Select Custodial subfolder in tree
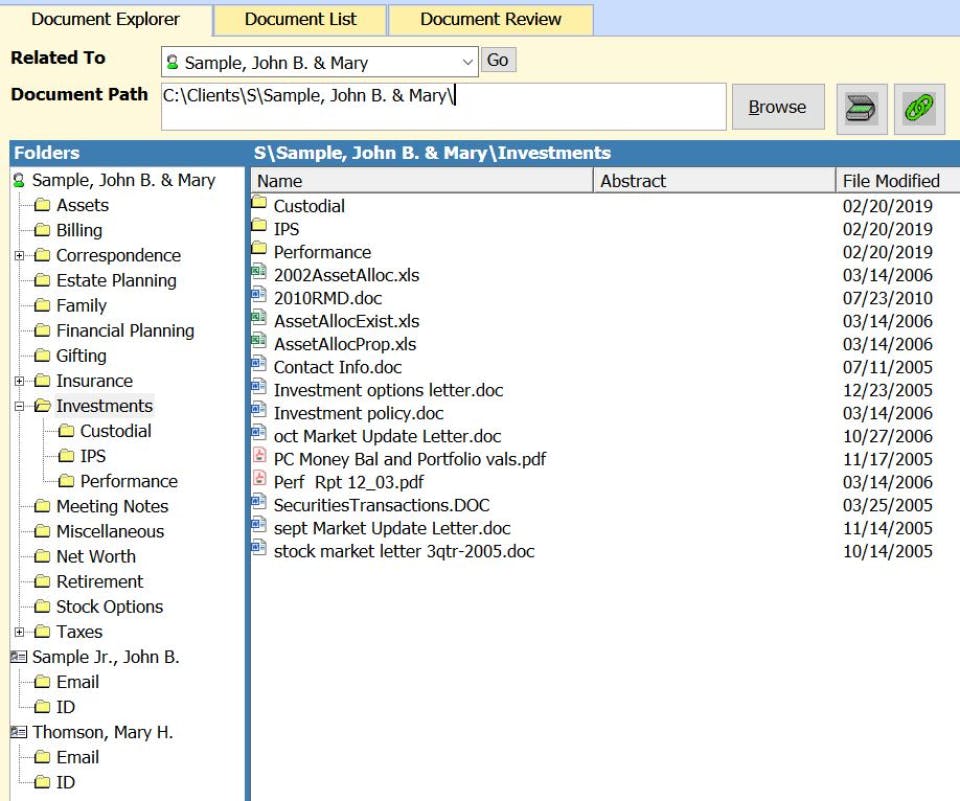This screenshot has height=801, width=960. click(x=116, y=431)
